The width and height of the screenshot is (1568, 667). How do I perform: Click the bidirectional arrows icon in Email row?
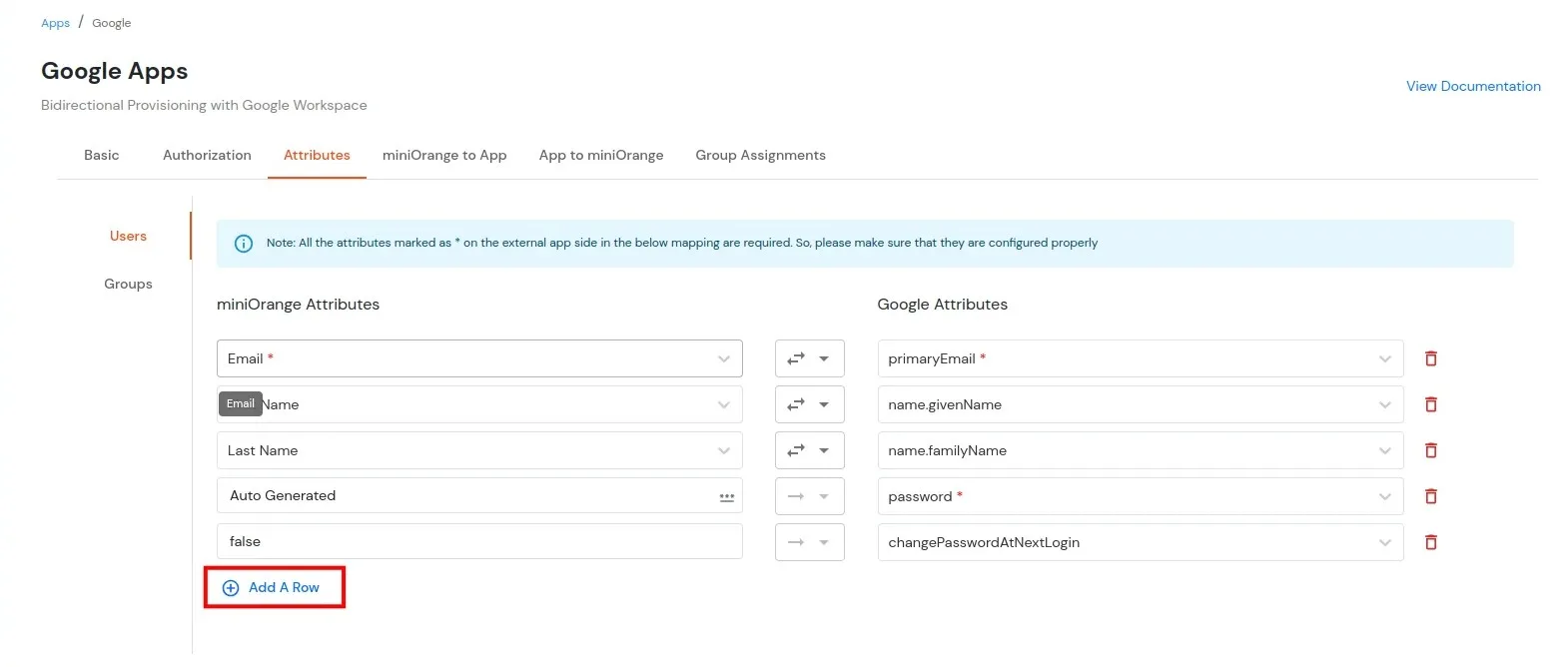click(796, 358)
